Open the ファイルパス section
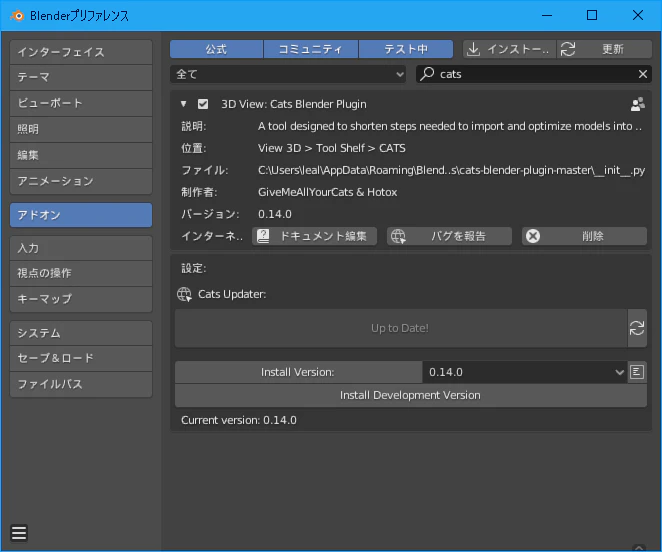Image resolution: width=662 pixels, height=552 pixels. pyautogui.click(x=81, y=384)
